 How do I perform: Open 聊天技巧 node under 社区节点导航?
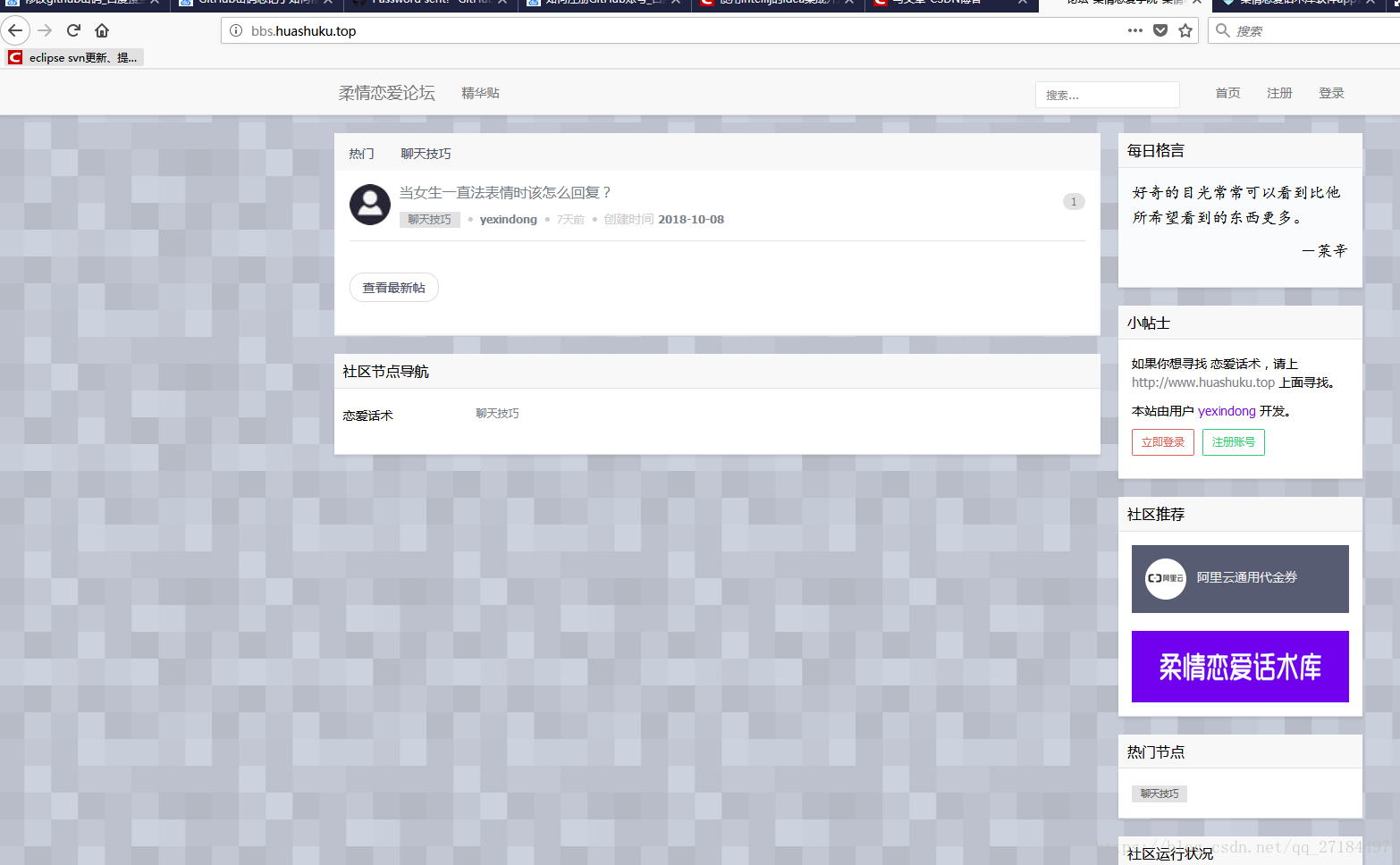(x=497, y=414)
